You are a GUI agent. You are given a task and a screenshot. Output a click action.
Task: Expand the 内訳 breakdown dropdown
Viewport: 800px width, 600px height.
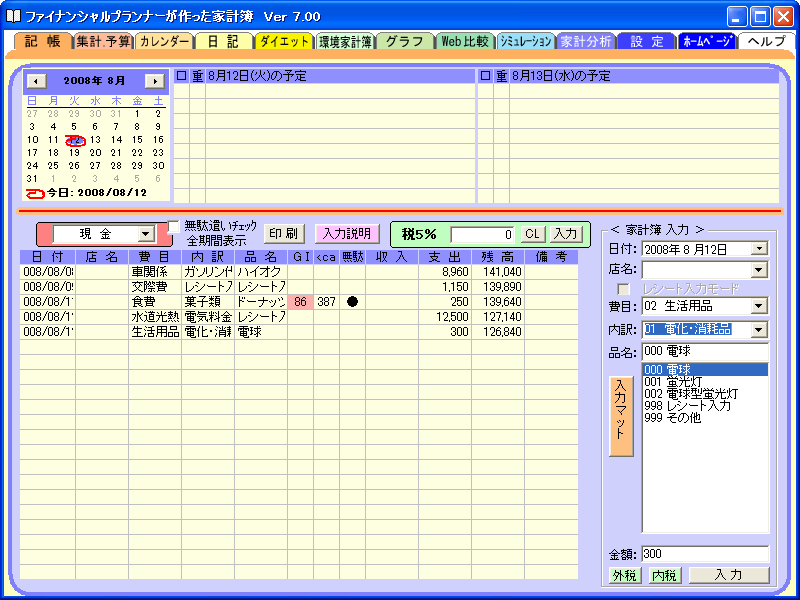(760, 330)
